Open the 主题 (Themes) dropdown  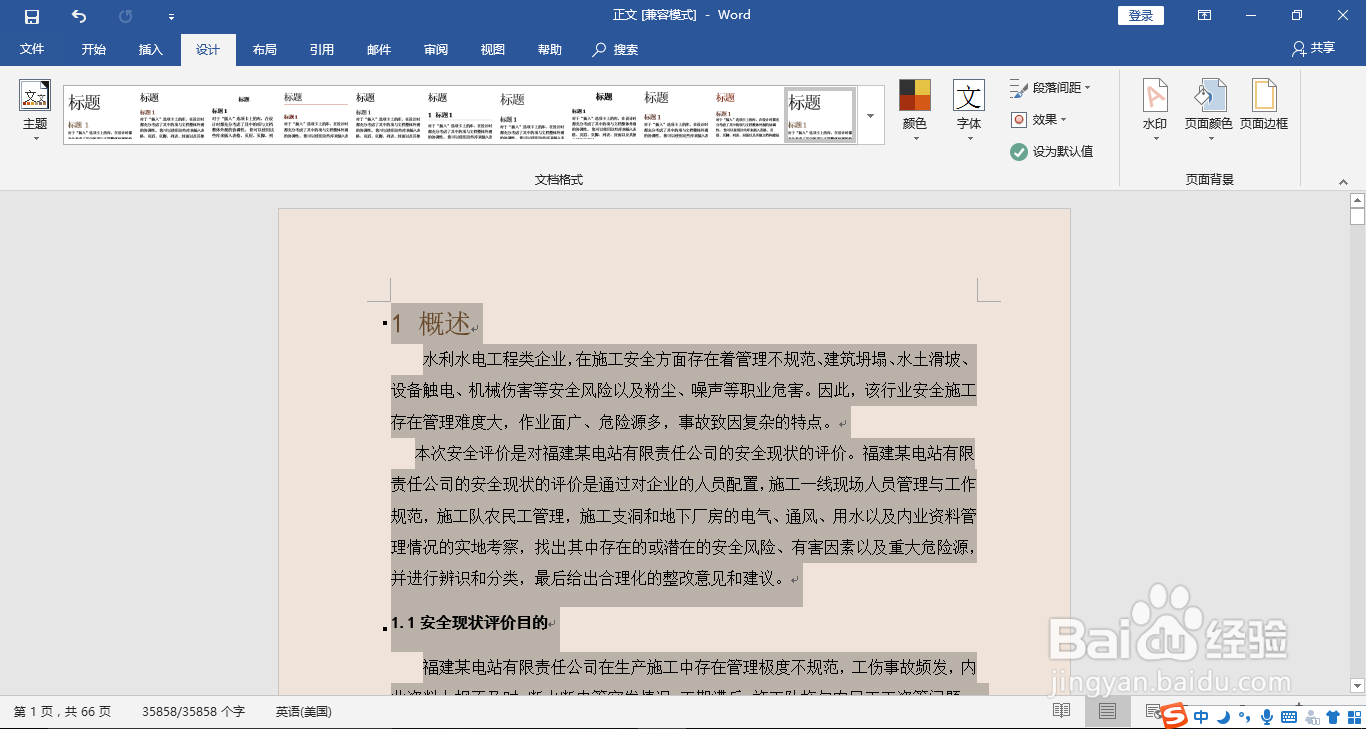[x=35, y=112]
